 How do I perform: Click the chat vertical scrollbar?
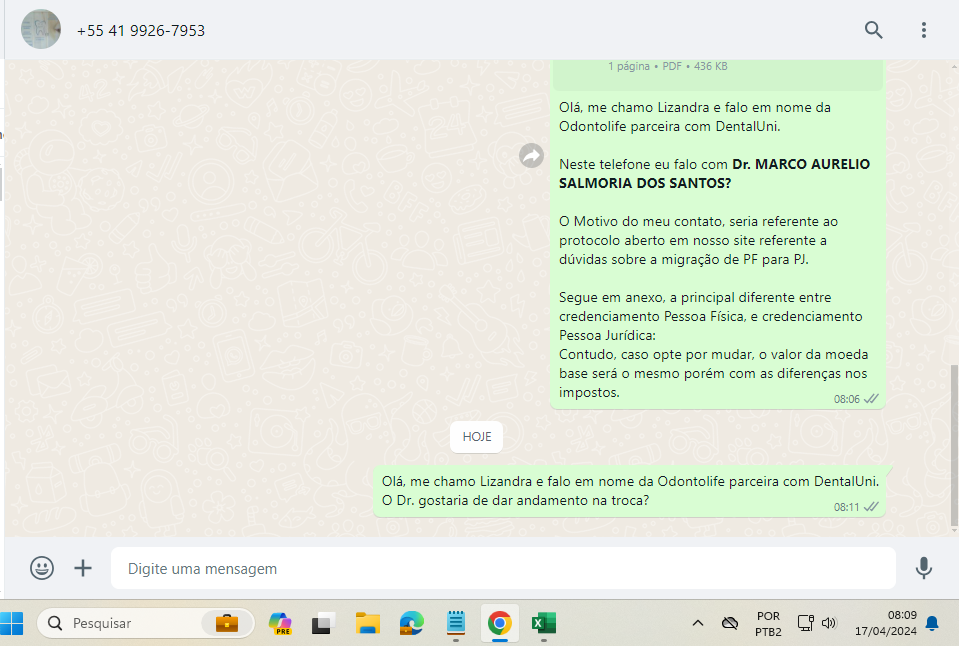point(953,440)
